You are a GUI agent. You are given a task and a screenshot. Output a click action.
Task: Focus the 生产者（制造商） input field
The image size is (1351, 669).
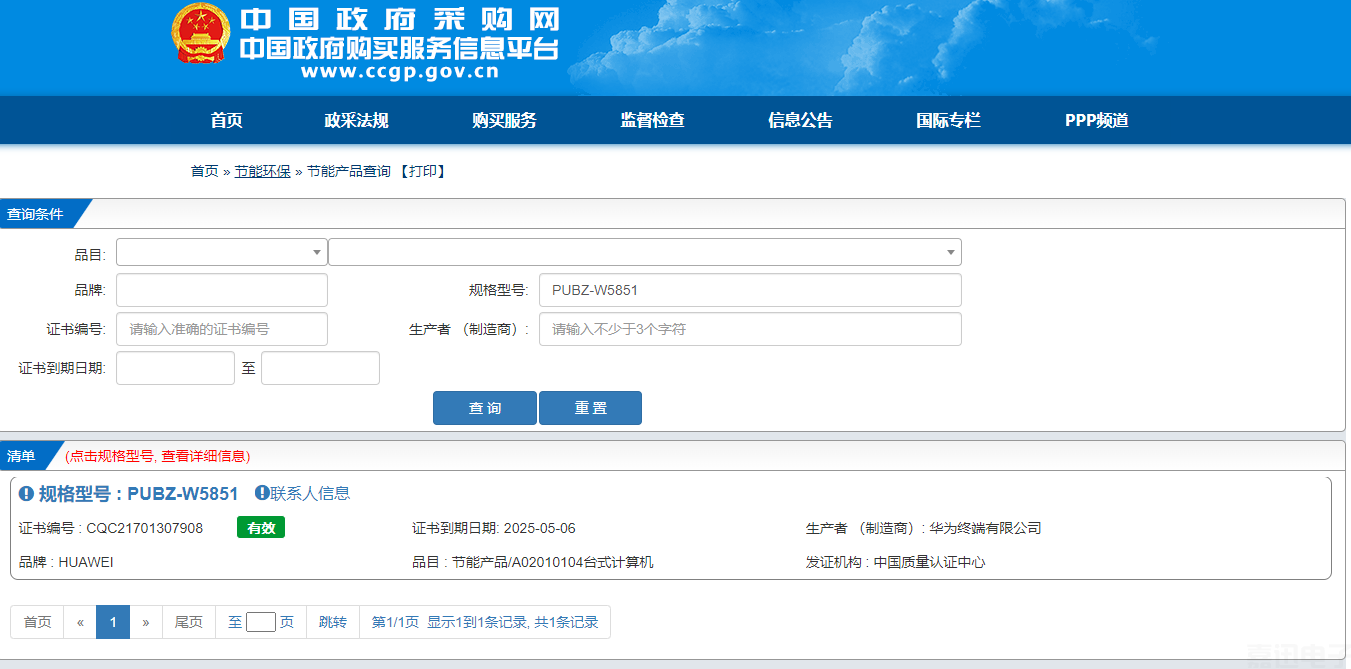pos(750,329)
